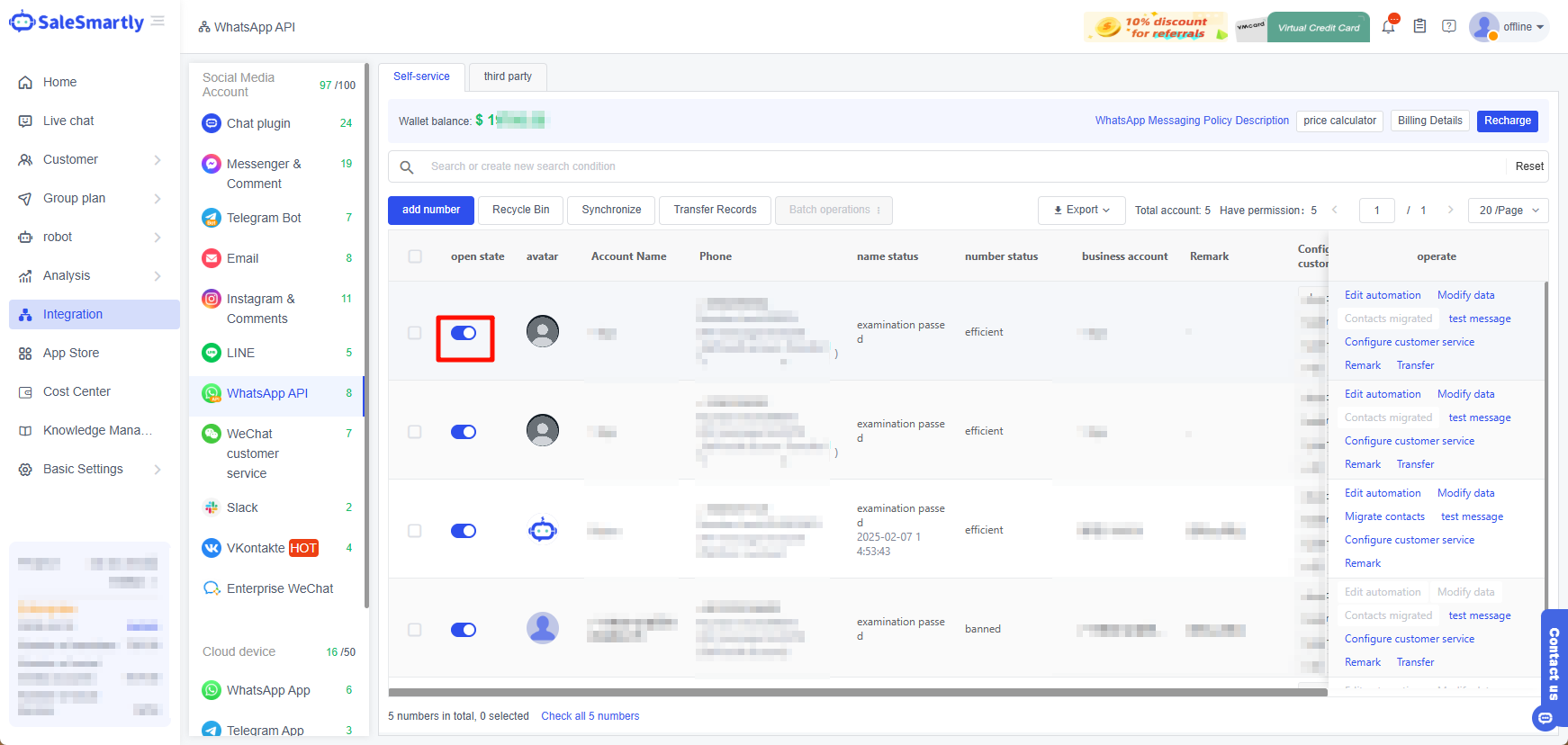Switch to the third party tab
This screenshot has height=745, width=1568.
[x=508, y=76]
